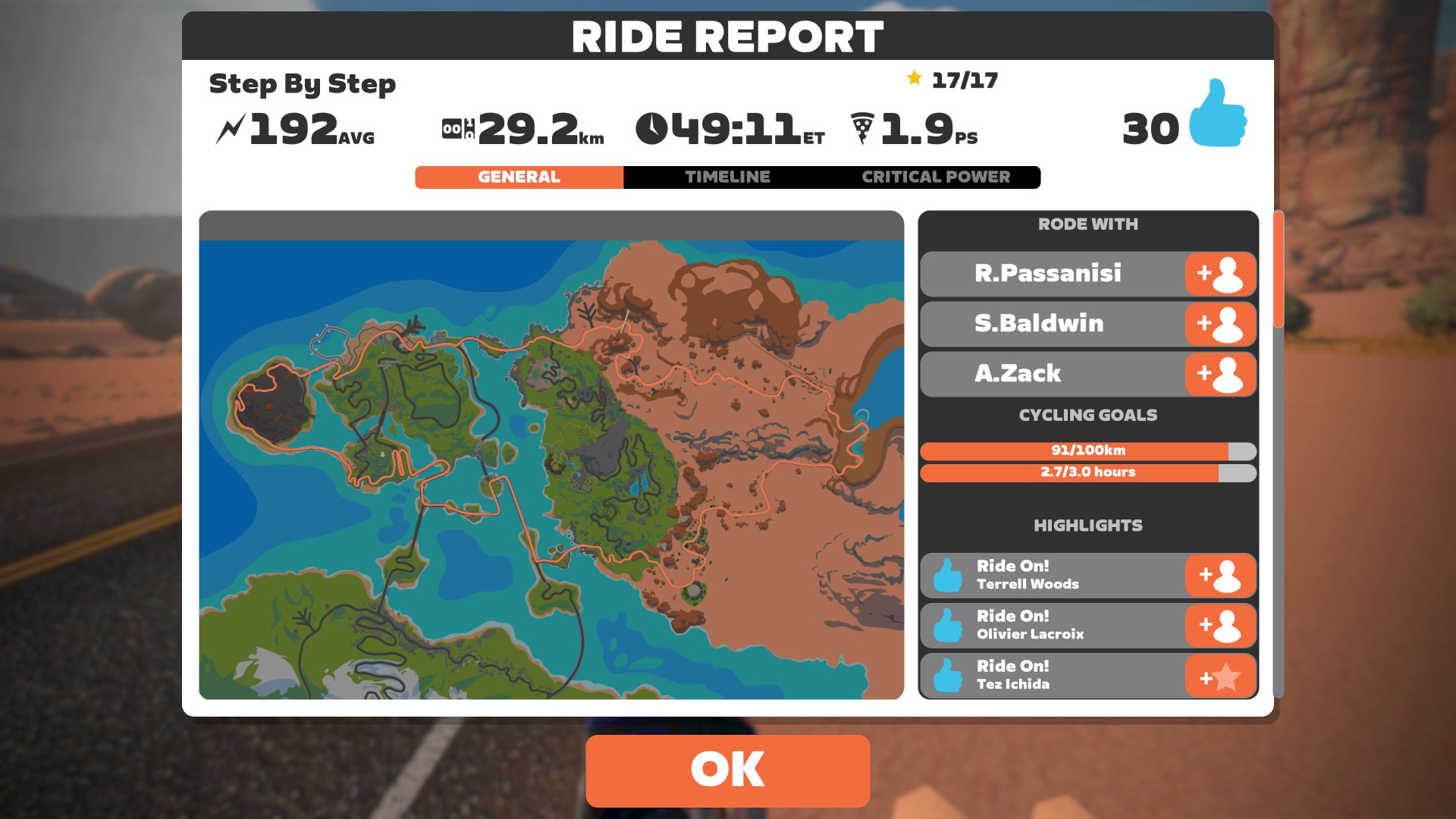Image resolution: width=1456 pixels, height=819 pixels.
Task: Switch to the Timeline tab
Action: [727, 177]
